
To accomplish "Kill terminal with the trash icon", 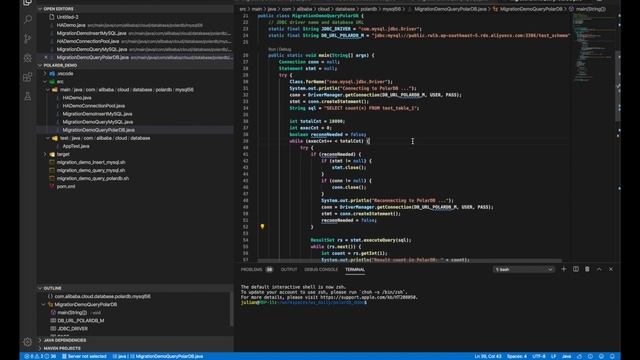I will (587, 269).
